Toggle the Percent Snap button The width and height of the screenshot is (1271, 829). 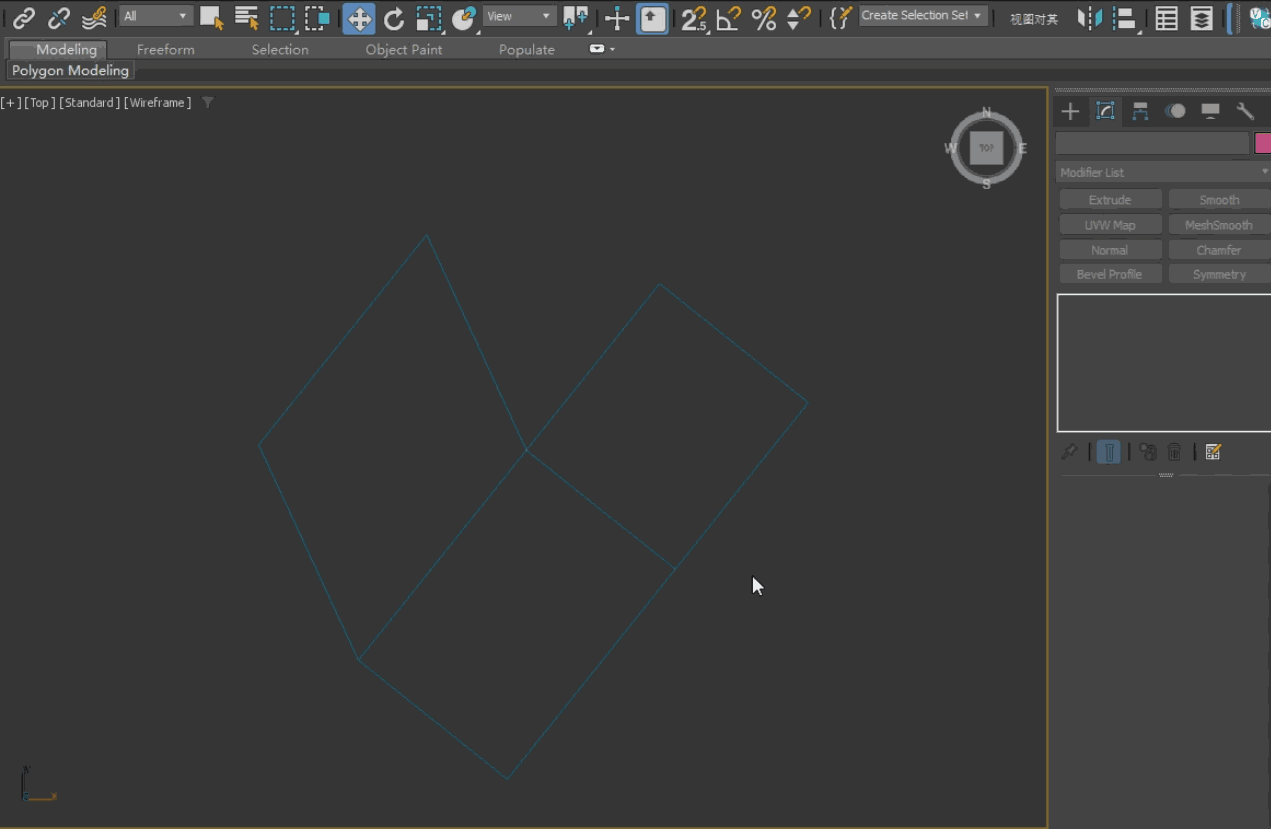pos(764,17)
